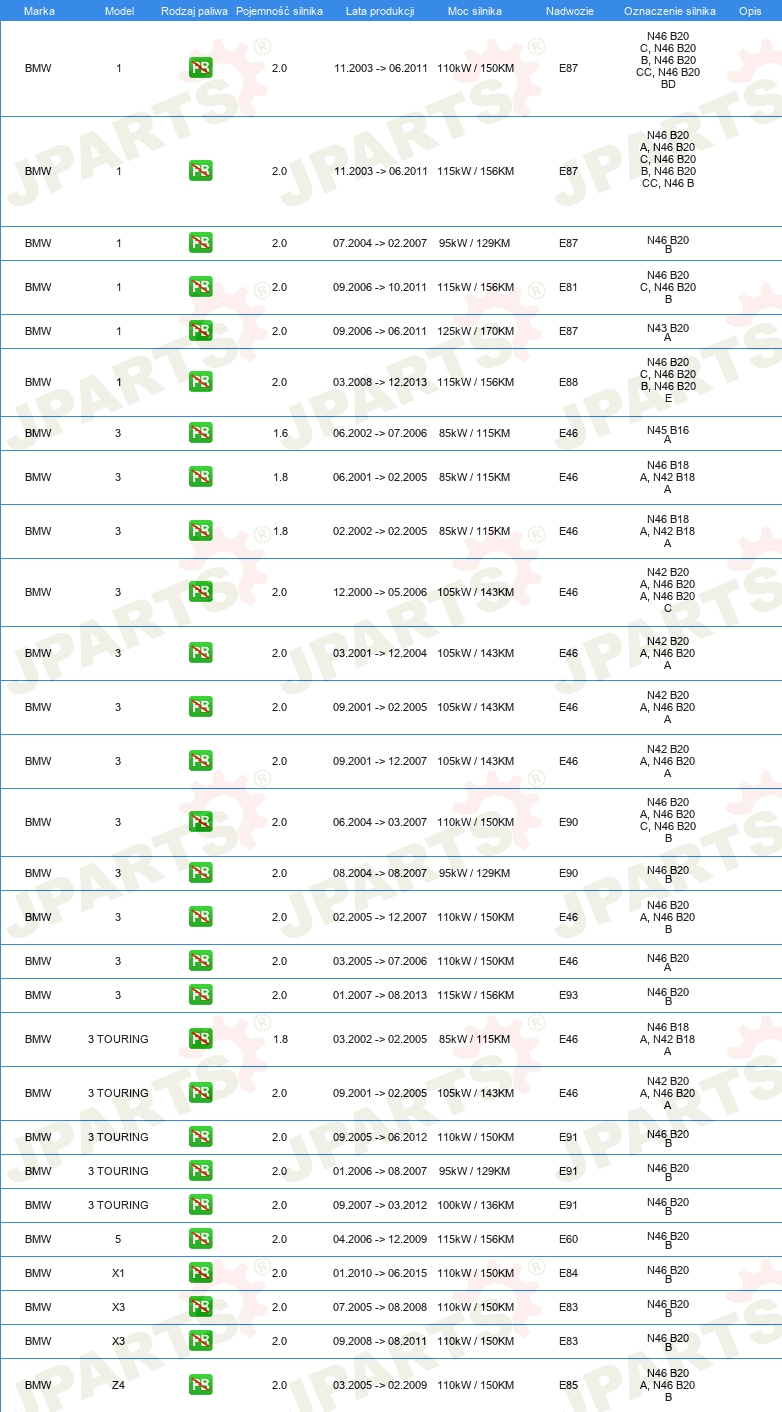Click fuel icon in 3 TOURING 100kW / 136KM row
782x1412 pixels.
pos(201,1205)
